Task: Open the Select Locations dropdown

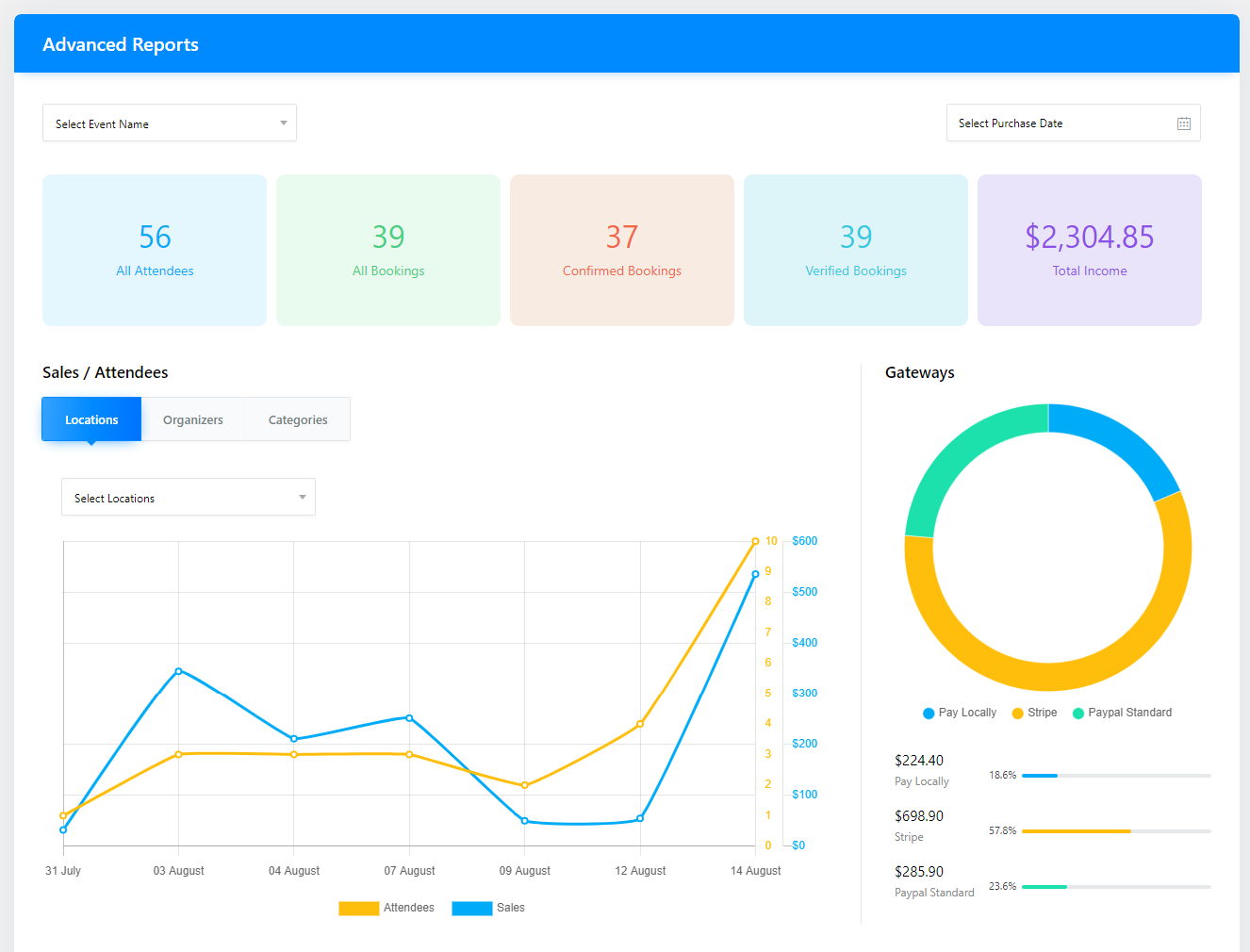Action: pyautogui.click(x=189, y=497)
